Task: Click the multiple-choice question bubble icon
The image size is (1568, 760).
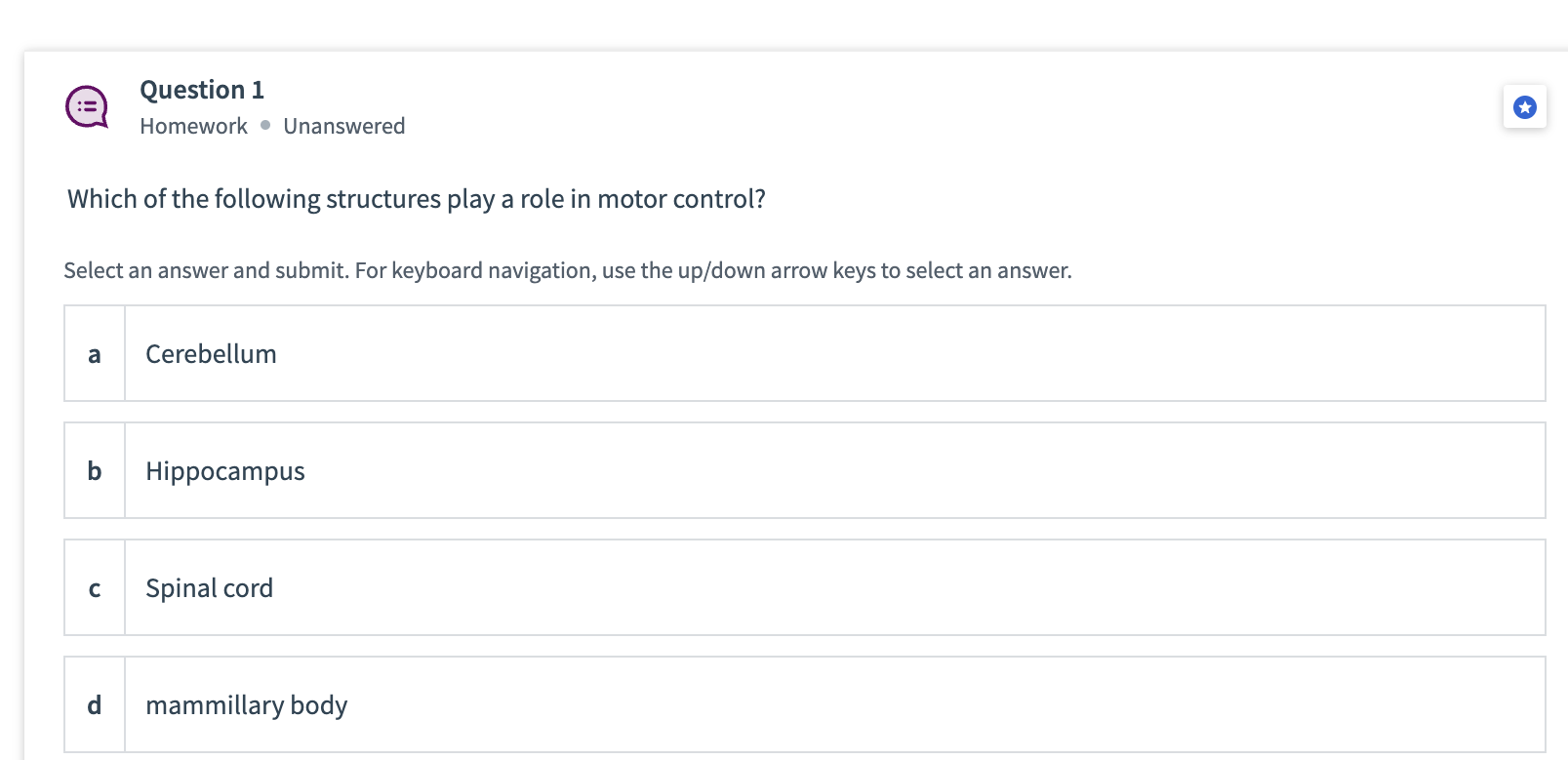Action: click(x=86, y=107)
